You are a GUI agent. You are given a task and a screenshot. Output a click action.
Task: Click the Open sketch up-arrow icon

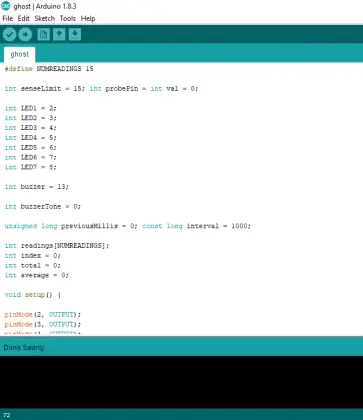[x=59, y=34]
